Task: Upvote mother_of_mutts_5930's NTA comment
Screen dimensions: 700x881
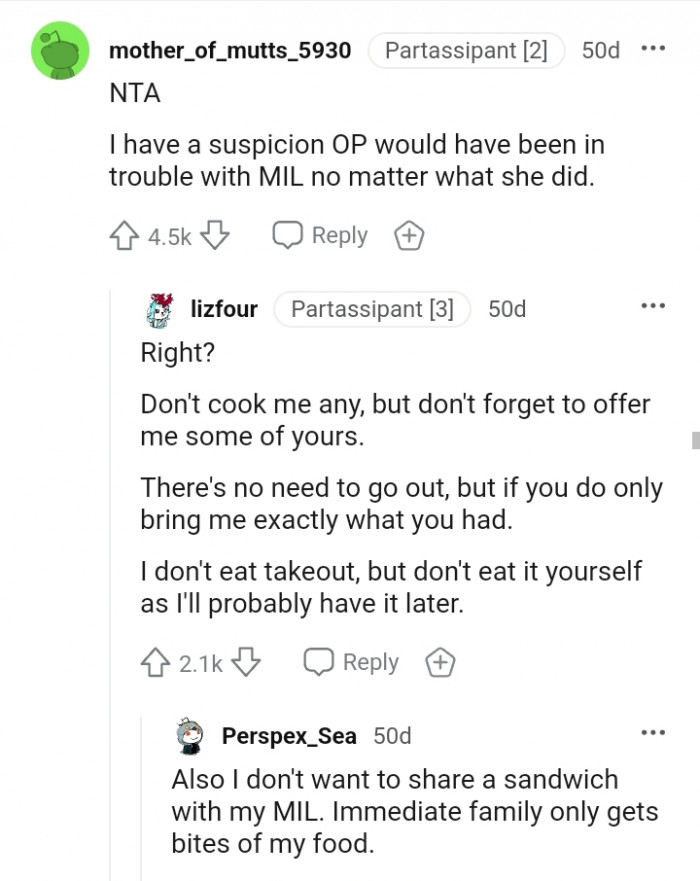Action: coord(126,236)
